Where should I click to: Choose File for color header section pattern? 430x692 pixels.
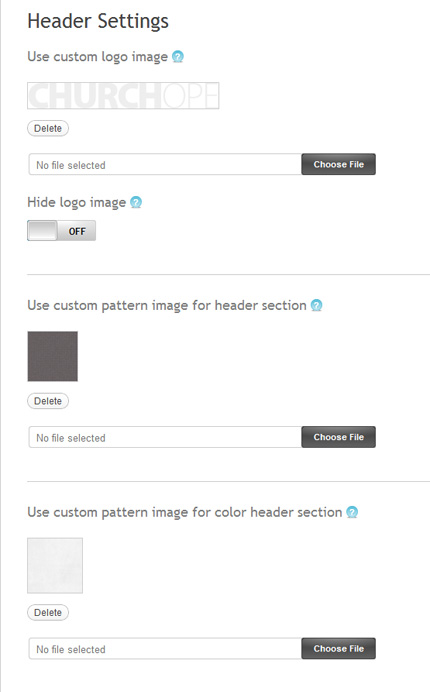[x=339, y=648]
